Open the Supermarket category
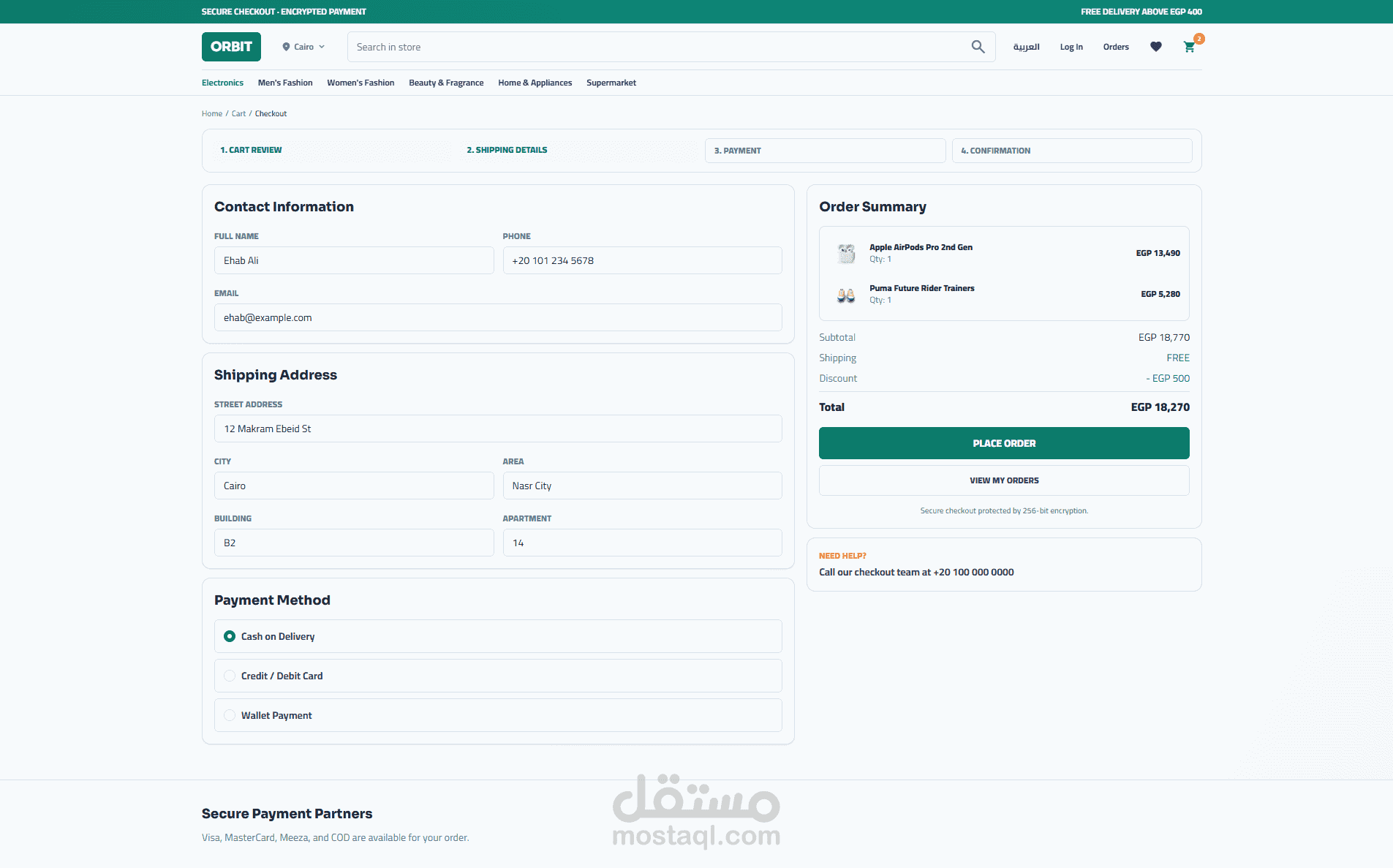Screen dimensions: 1393x868 [611, 83]
